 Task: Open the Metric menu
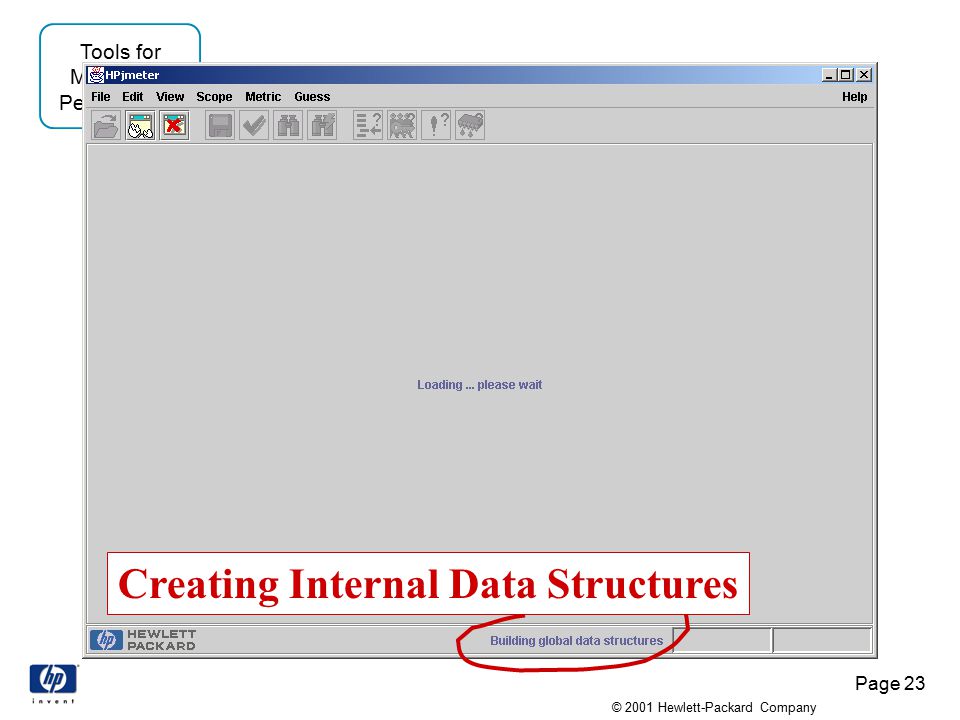click(x=263, y=97)
